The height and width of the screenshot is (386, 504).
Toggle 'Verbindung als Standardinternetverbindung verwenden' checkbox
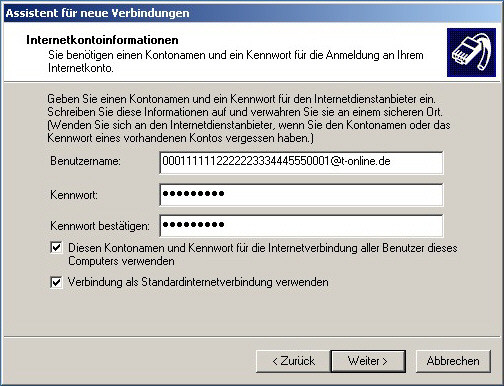coord(56,282)
